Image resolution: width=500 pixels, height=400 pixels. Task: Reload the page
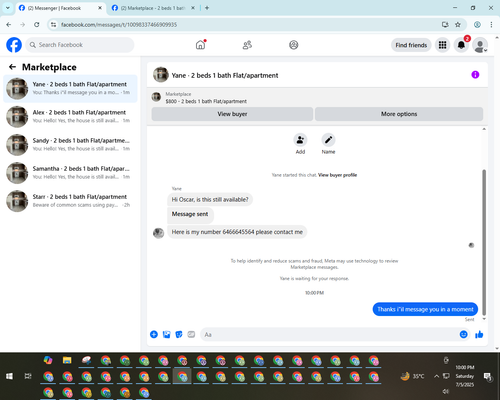(37, 25)
